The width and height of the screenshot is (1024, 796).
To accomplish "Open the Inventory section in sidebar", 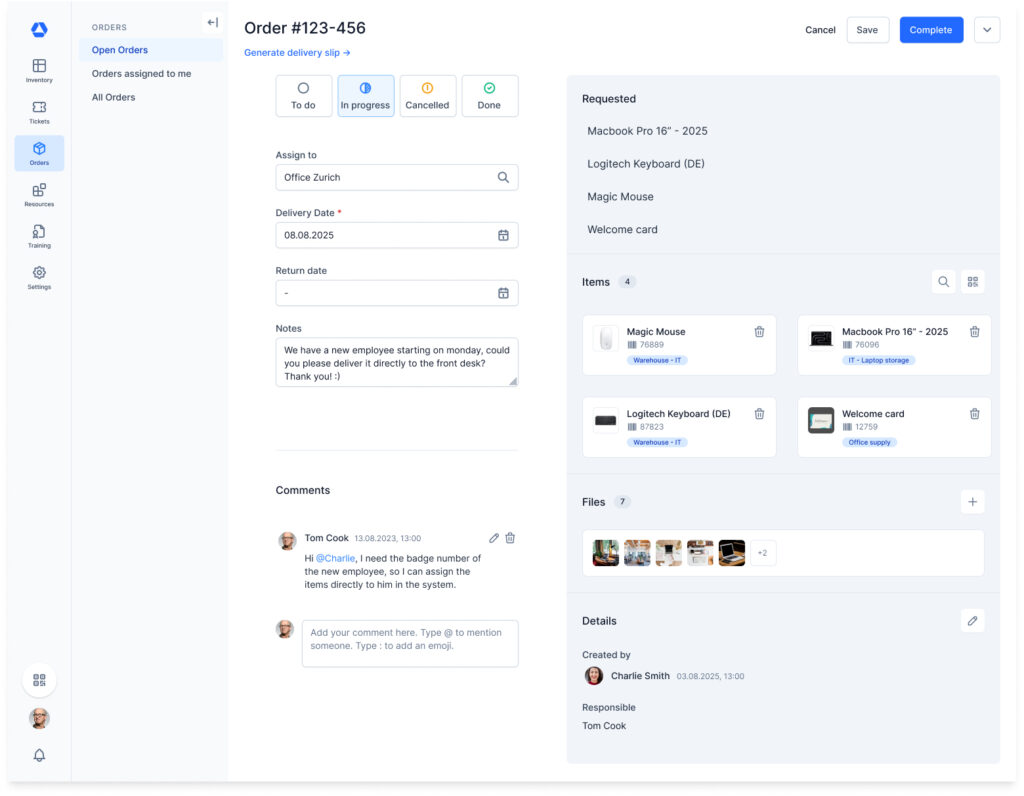I will click(39, 70).
